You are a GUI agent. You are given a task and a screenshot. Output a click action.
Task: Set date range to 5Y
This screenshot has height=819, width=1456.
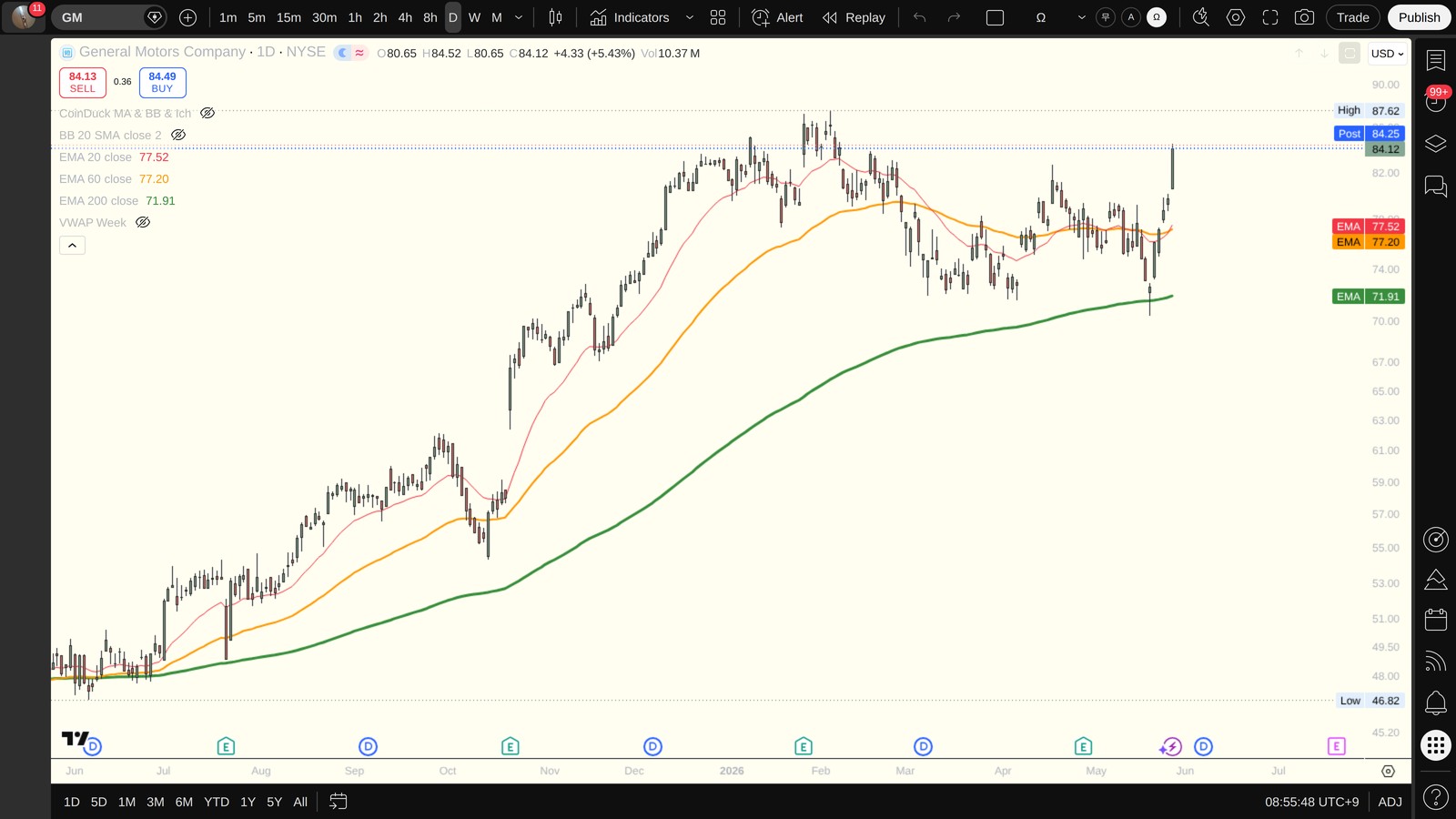[274, 802]
